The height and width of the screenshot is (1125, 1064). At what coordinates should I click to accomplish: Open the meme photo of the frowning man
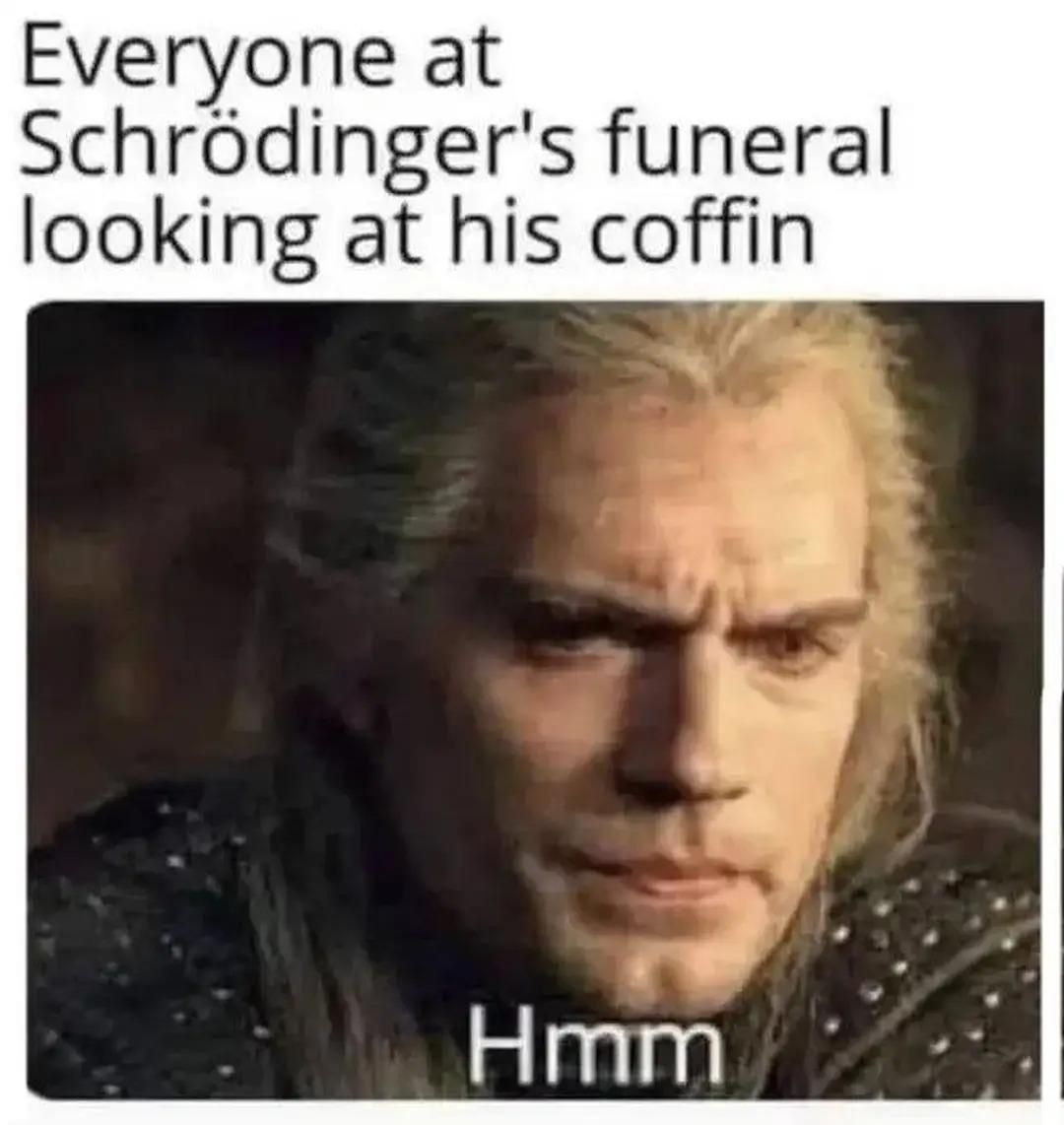pyautogui.click(x=535, y=699)
